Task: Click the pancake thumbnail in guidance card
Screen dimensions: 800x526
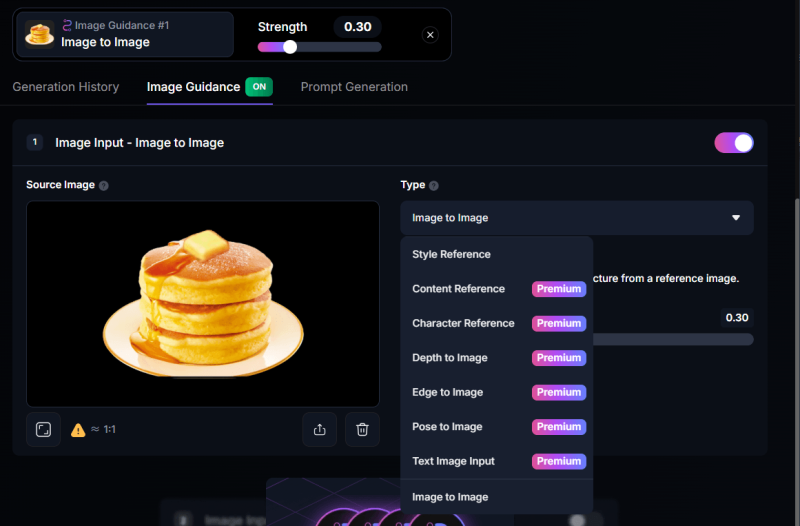Action: [x=39, y=34]
